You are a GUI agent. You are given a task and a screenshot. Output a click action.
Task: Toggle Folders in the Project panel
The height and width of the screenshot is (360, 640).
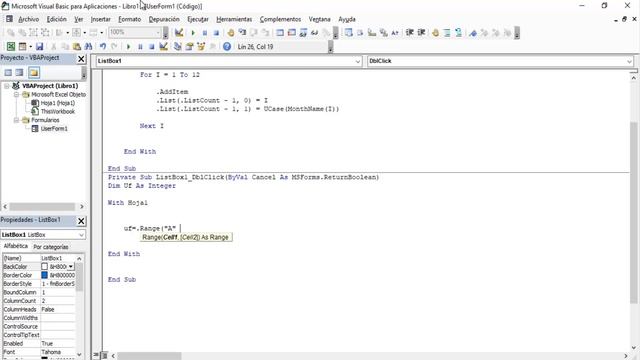(34, 73)
